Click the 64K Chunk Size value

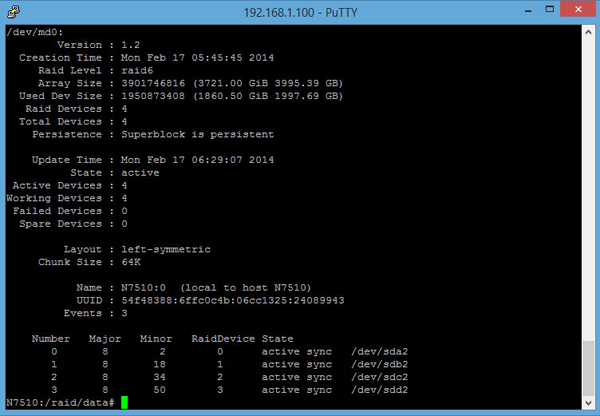pyautogui.click(x=131, y=262)
